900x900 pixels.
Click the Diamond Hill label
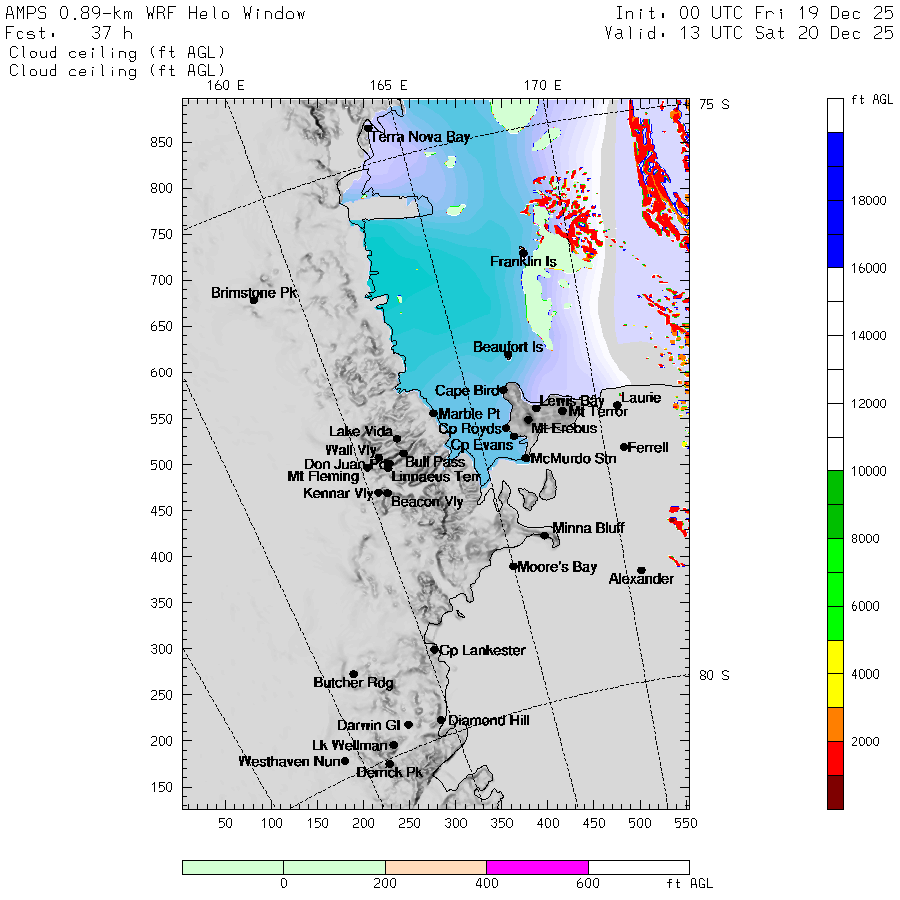pyautogui.click(x=488, y=720)
